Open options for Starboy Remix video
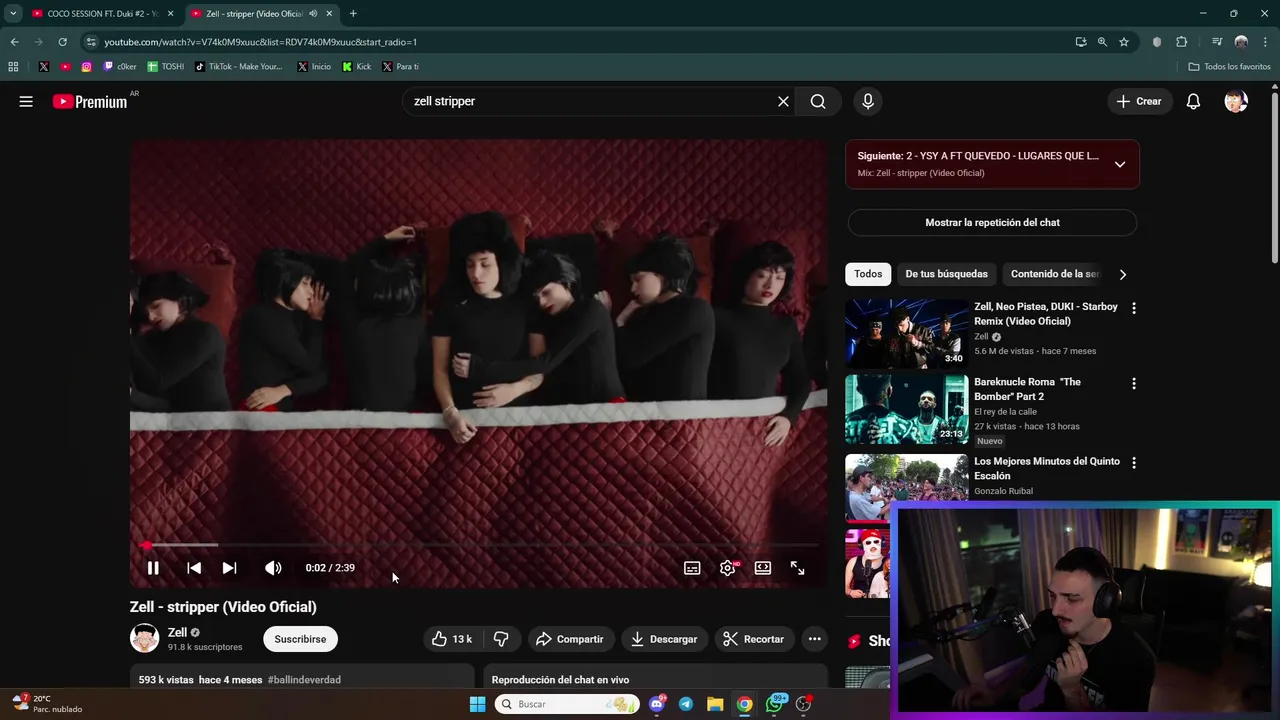Screen dimensions: 1280x720 click(1133, 308)
